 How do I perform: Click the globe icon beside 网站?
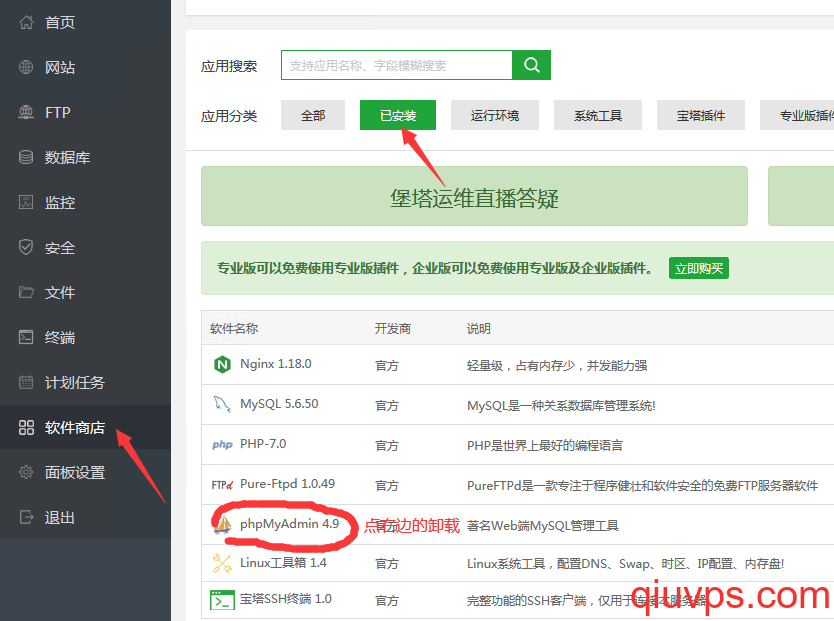point(26,67)
